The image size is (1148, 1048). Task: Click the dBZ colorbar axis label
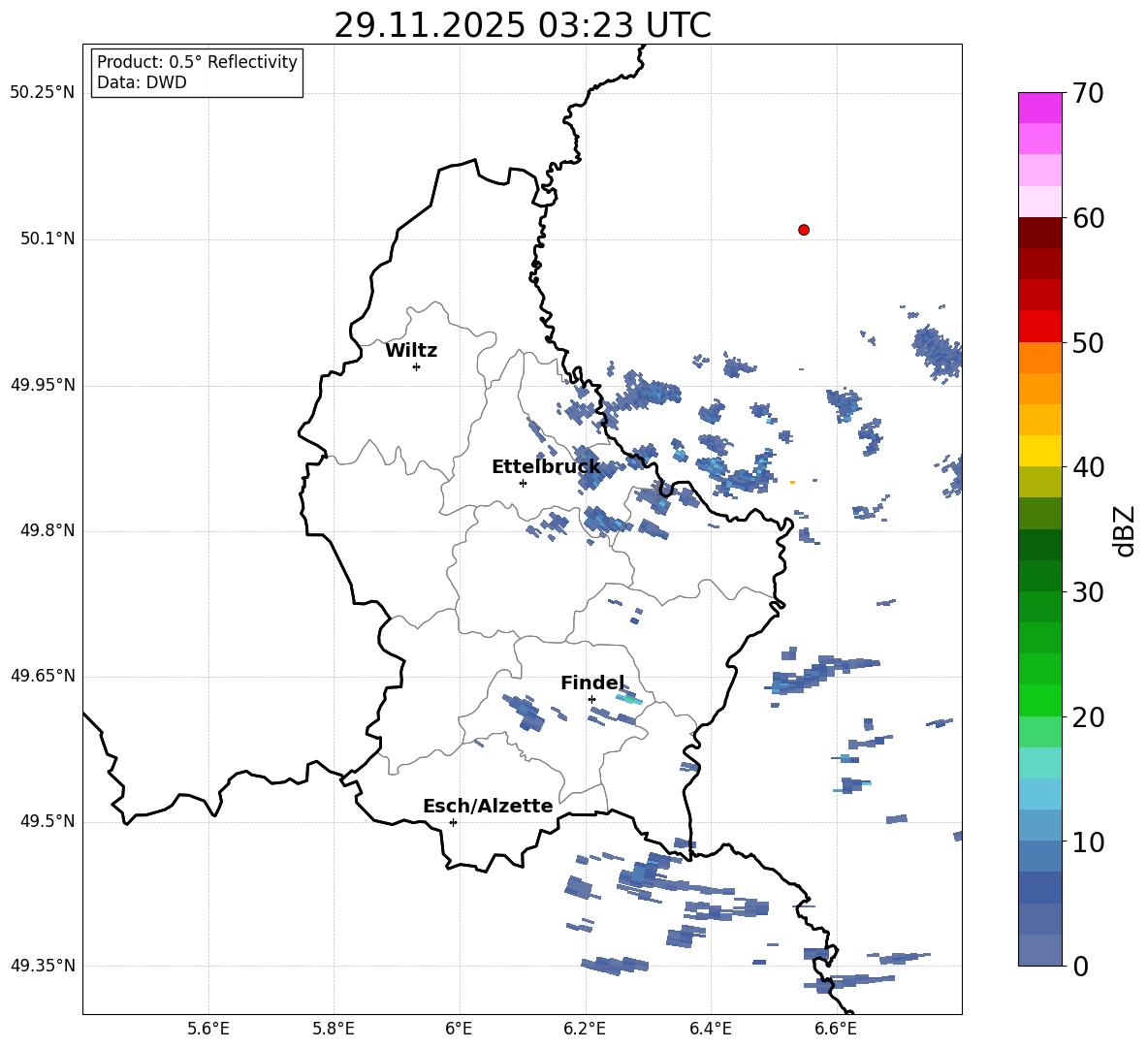tap(1124, 530)
